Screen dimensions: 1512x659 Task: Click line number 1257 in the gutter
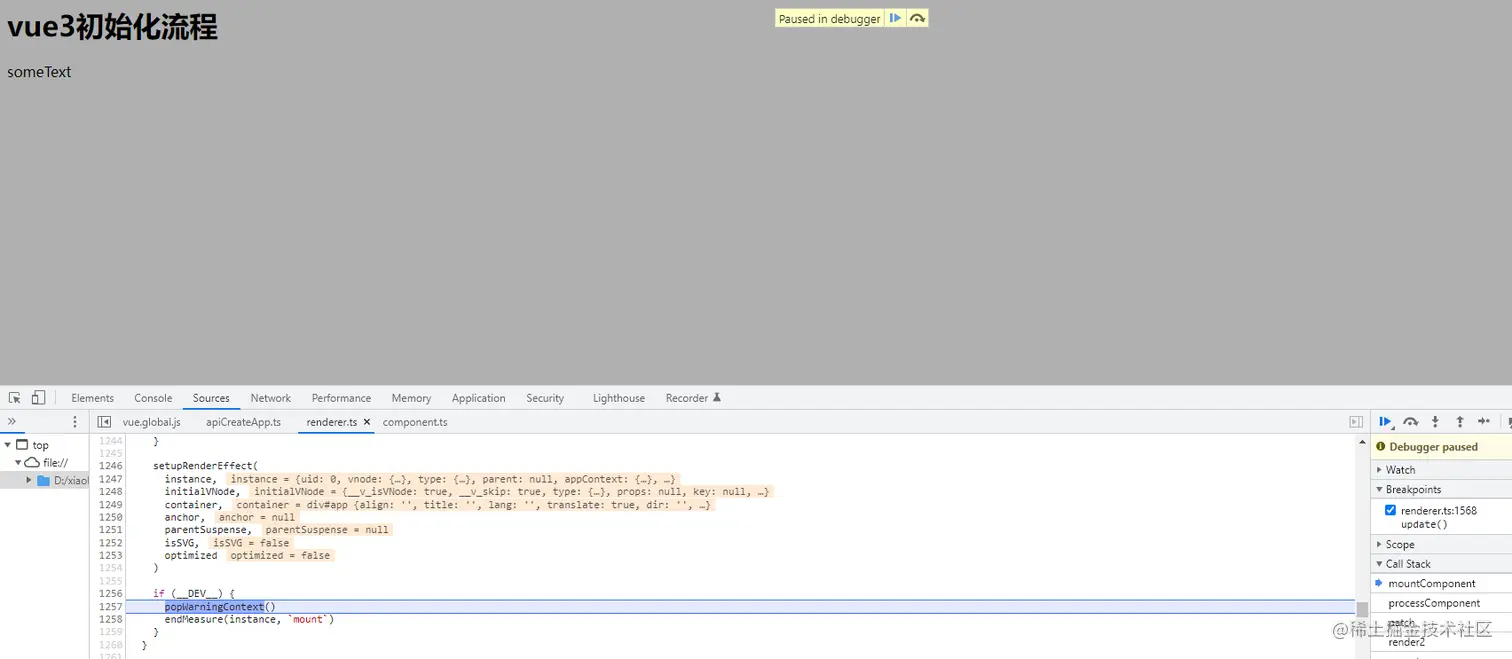click(x=110, y=606)
